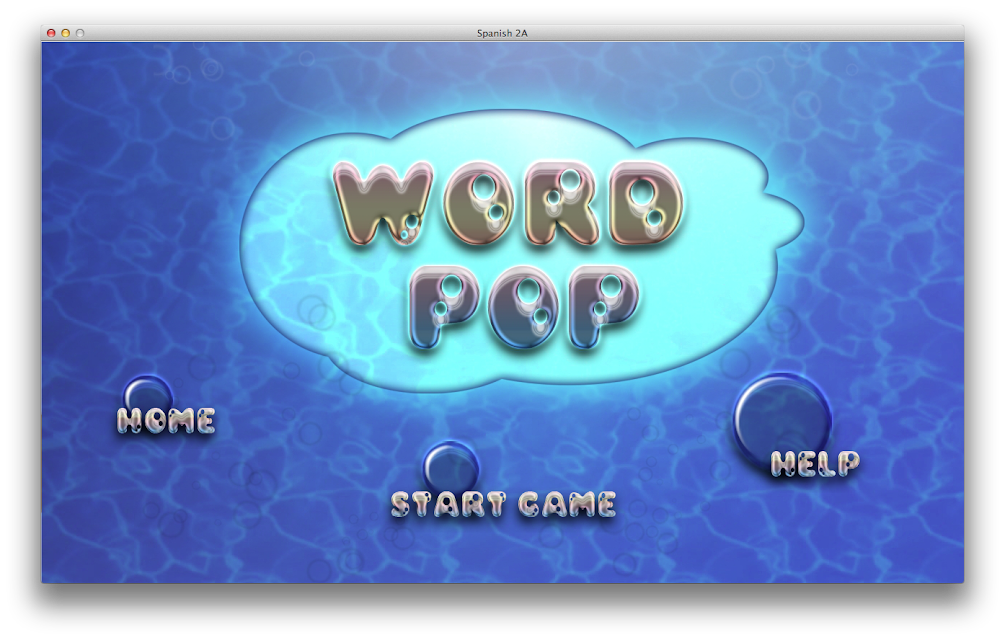Close the Spanish 2A window
This screenshot has width=1005, height=640.
pyautogui.click(x=51, y=33)
